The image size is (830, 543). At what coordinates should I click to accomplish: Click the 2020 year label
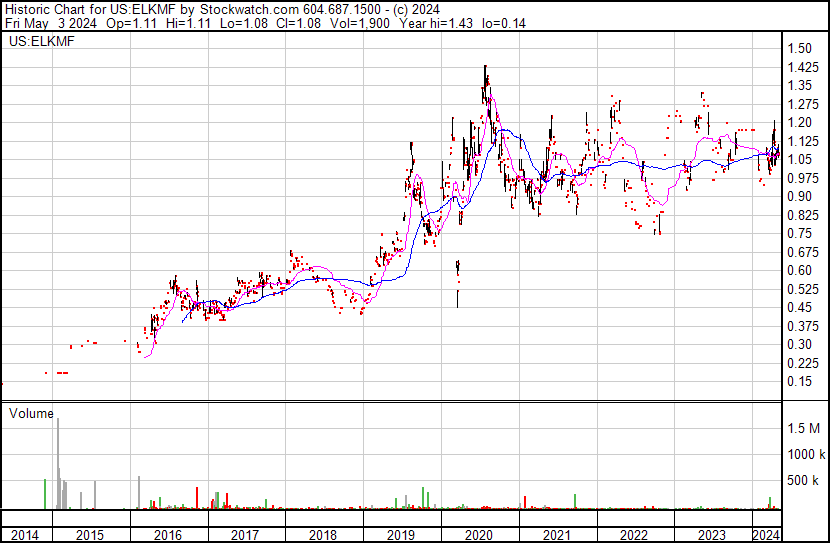(479, 535)
